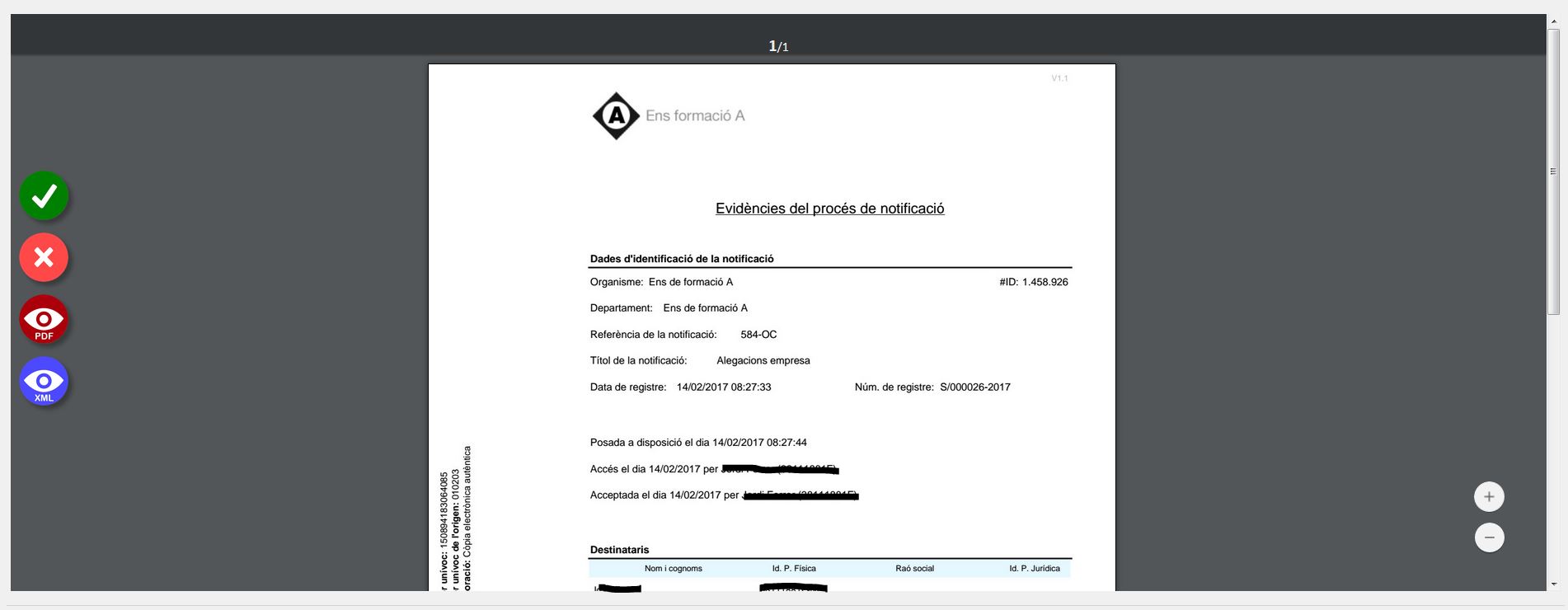1568x610 pixels.
Task: Click the Id. P. Jurídica column header
Action: point(1035,569)
